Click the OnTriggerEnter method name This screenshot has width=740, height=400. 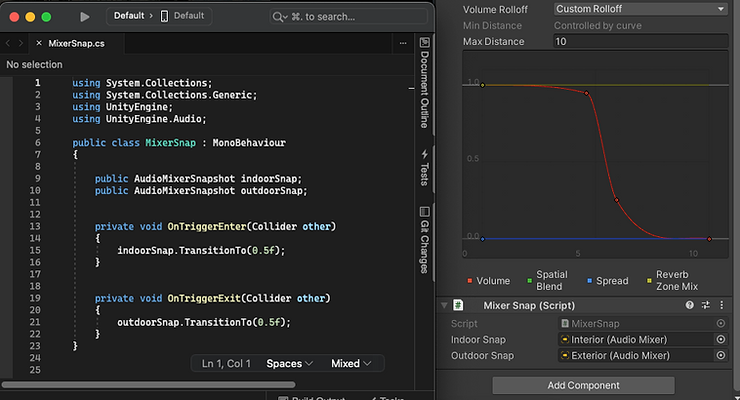pyautogui.click(x=207, y=226)
